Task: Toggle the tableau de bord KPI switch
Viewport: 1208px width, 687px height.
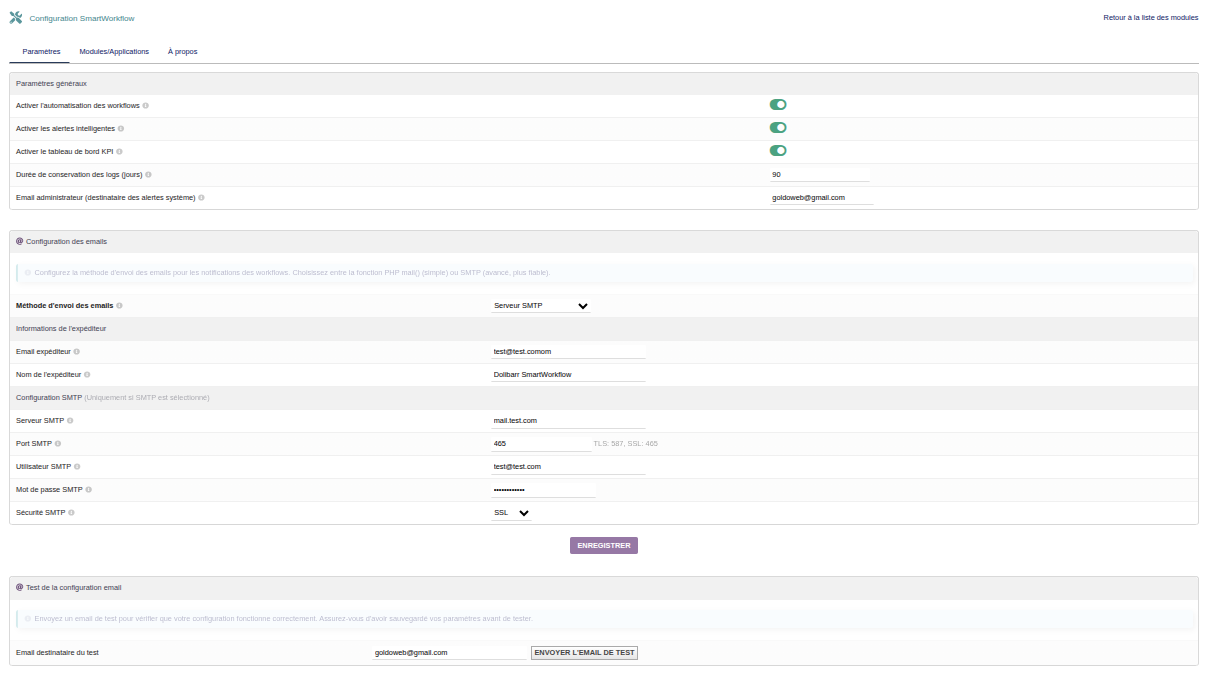Action: pos(778,151)
